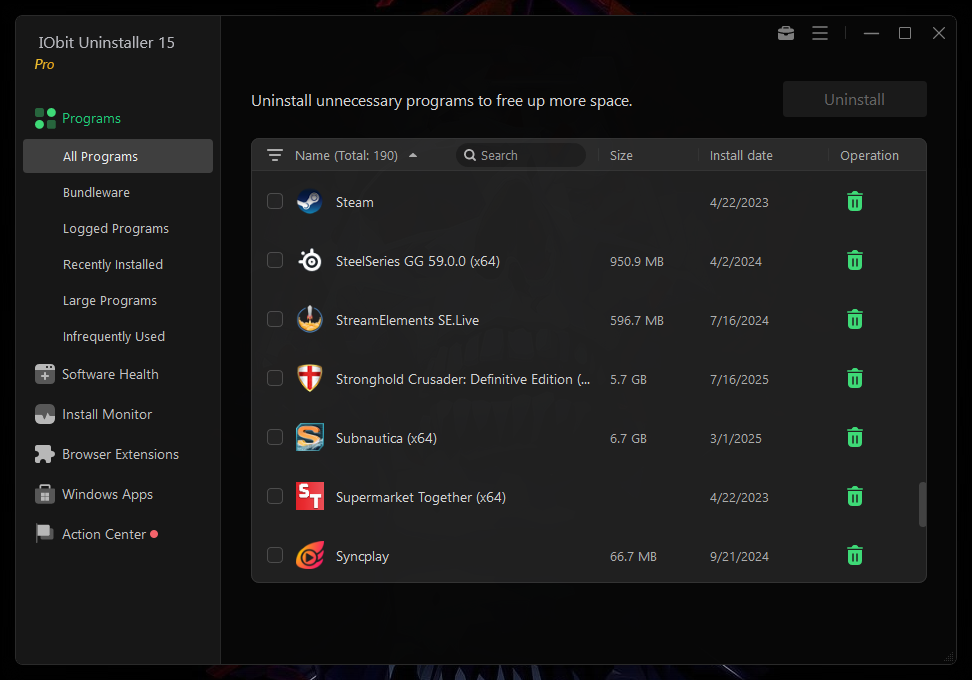Click install date 9/21/2024
This screenshot has height=680, width=972.
tap(739, 556)
